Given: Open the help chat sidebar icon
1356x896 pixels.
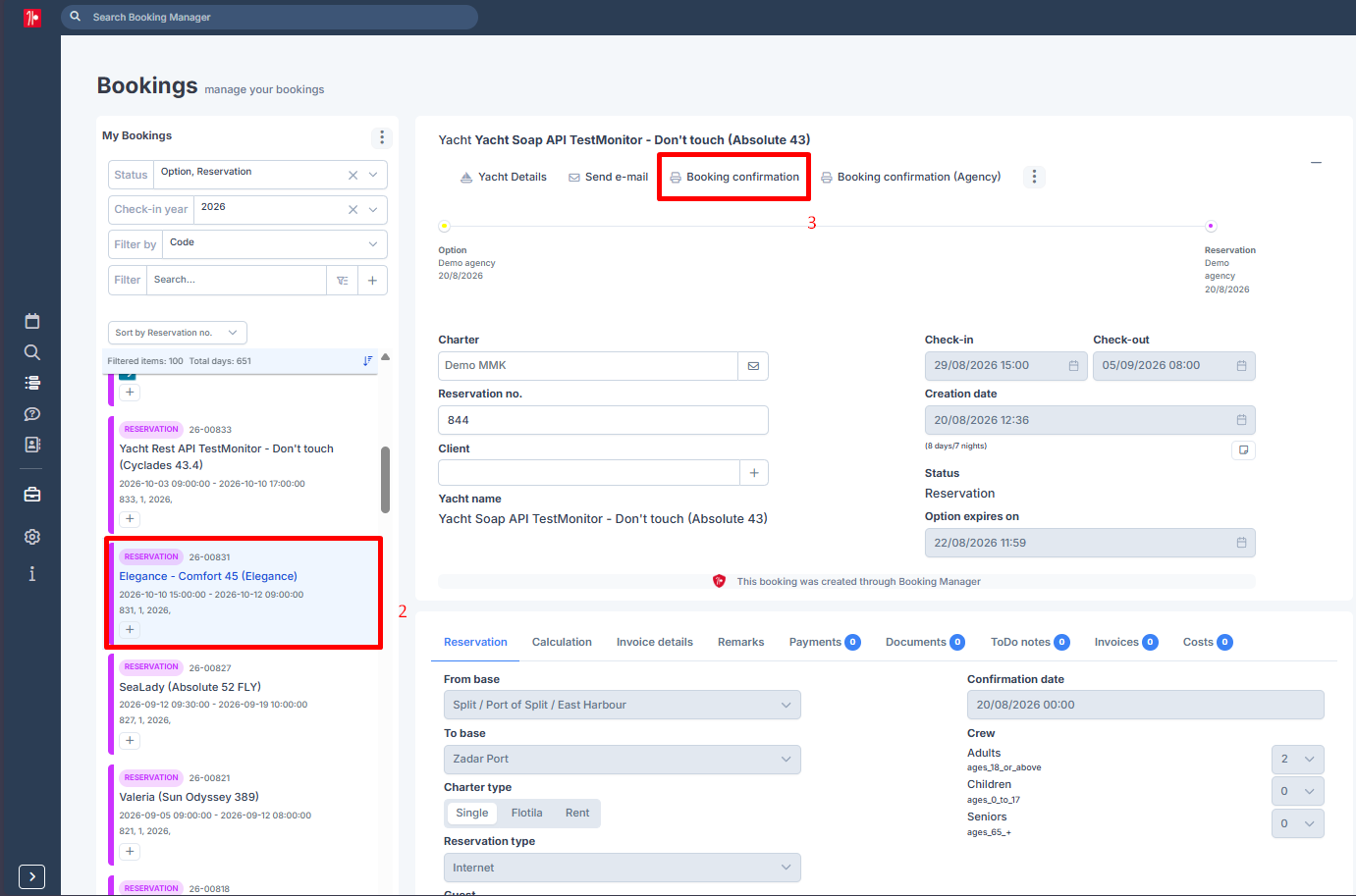Looking at the screenshot, I should pos(32,414).
